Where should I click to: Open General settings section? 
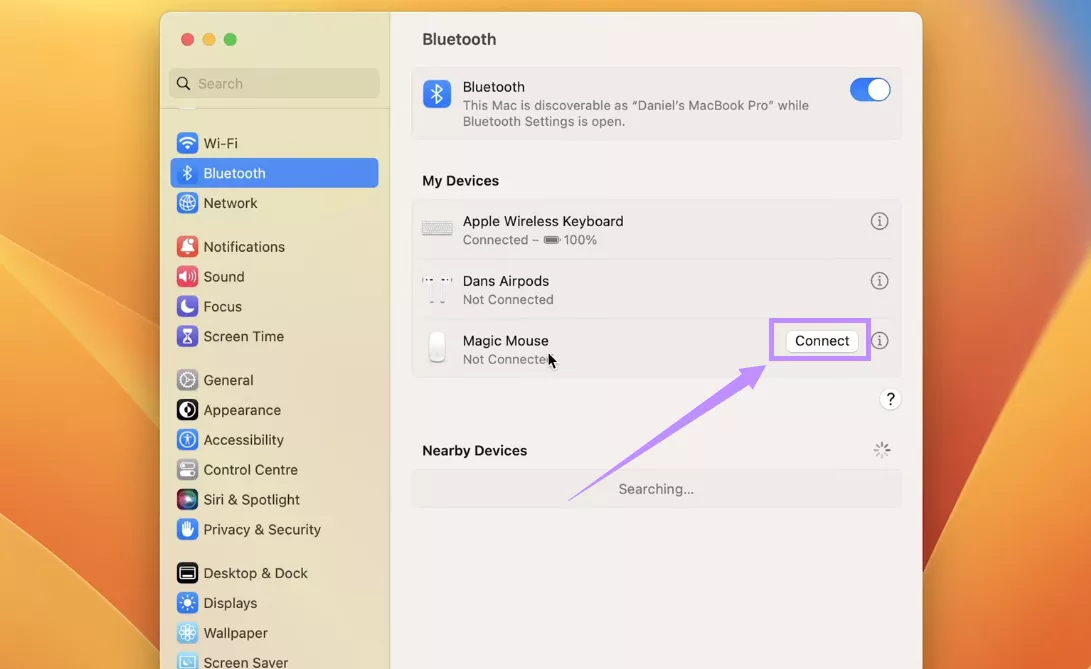tap(228, 380)
